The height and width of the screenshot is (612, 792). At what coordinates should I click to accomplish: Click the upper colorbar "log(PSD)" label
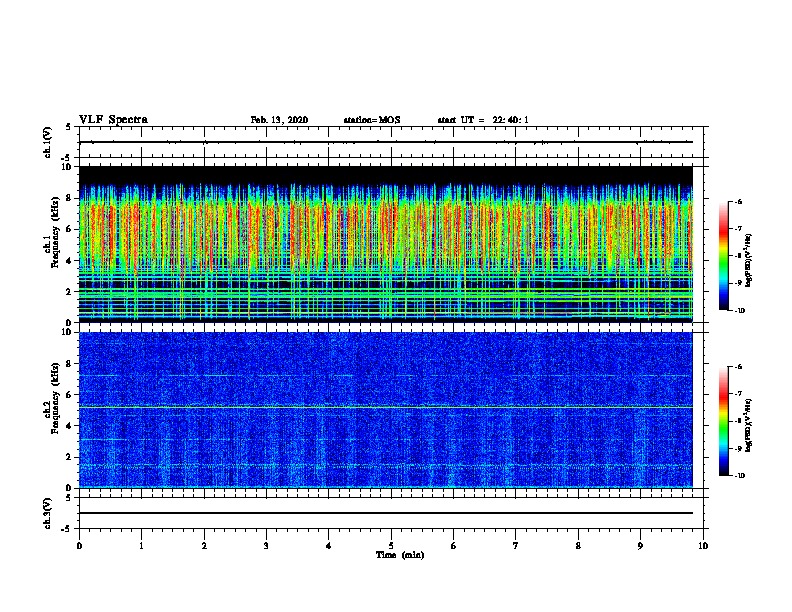[x=748, y=261]
